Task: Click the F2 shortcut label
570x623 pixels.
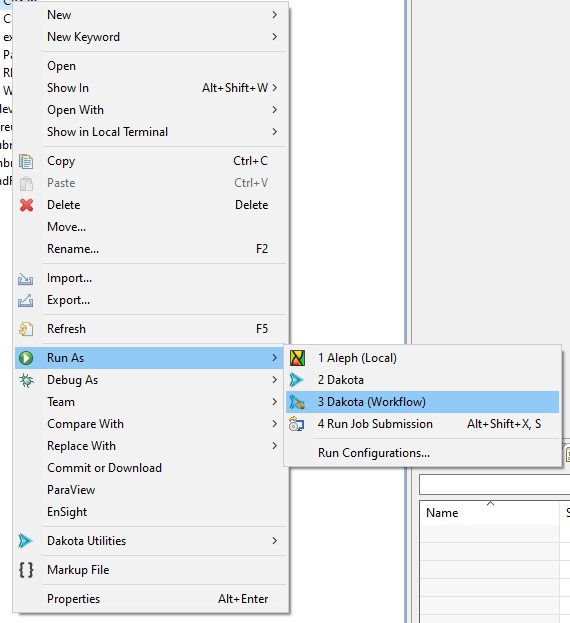Action: point(262,249)
